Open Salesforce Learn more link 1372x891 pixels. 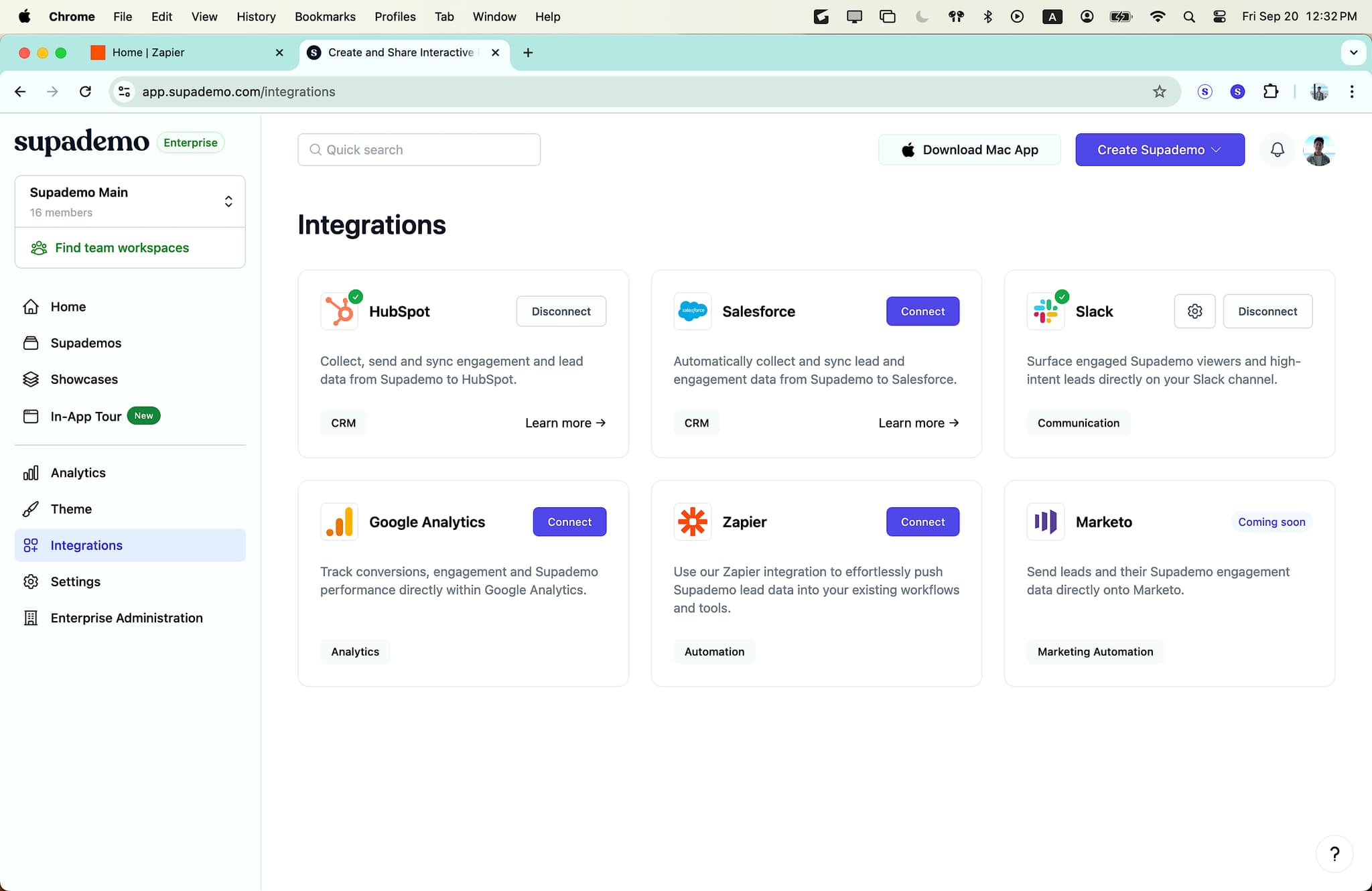coord(918,423)
